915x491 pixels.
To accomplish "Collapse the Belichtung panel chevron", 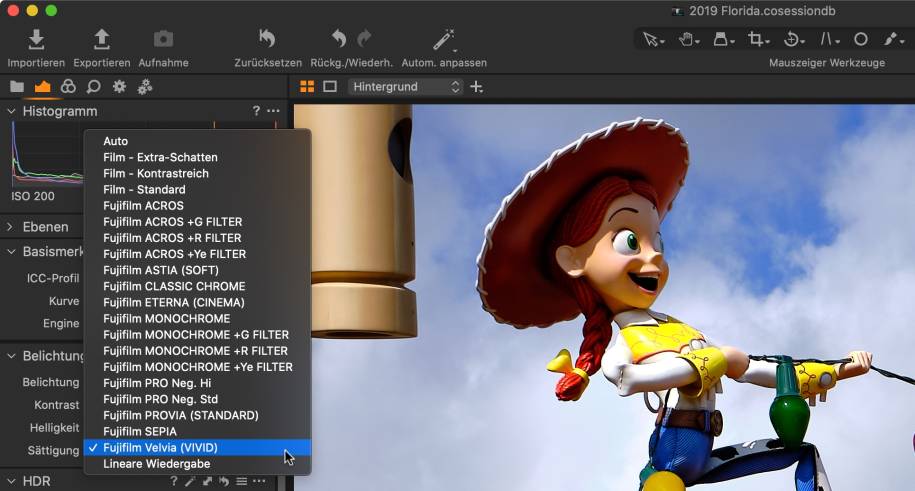I will click(x=11, y=356).
